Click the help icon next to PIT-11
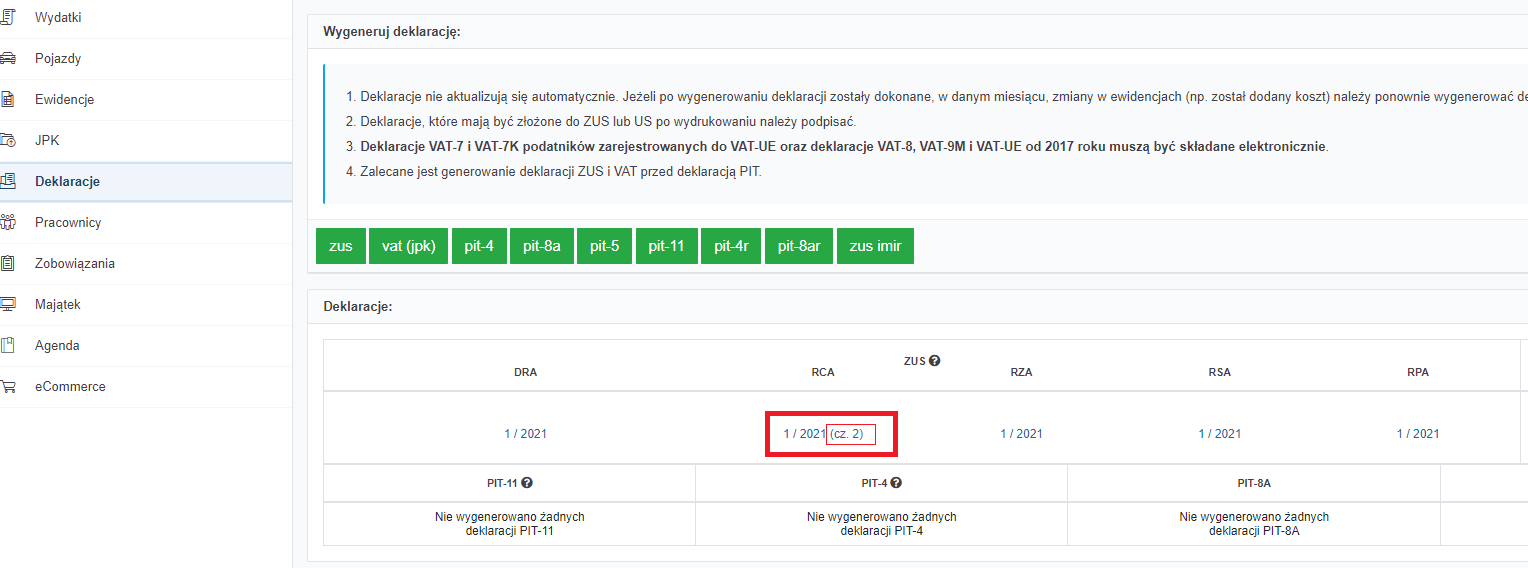This screenshot has height=568, width=1528. pos(527,483)
